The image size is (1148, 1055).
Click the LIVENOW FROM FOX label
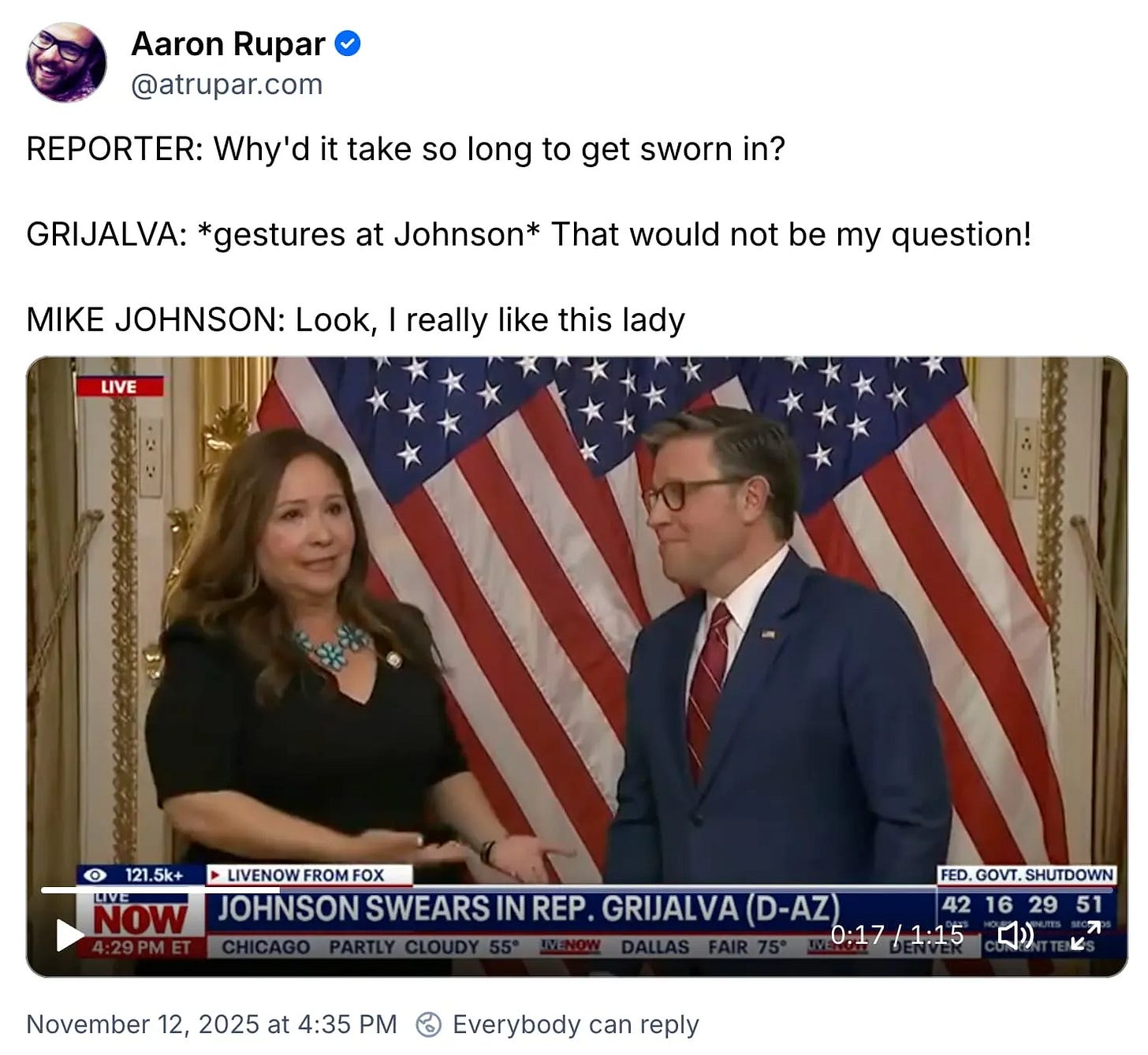pyautogui.click(x=308, y=875)
